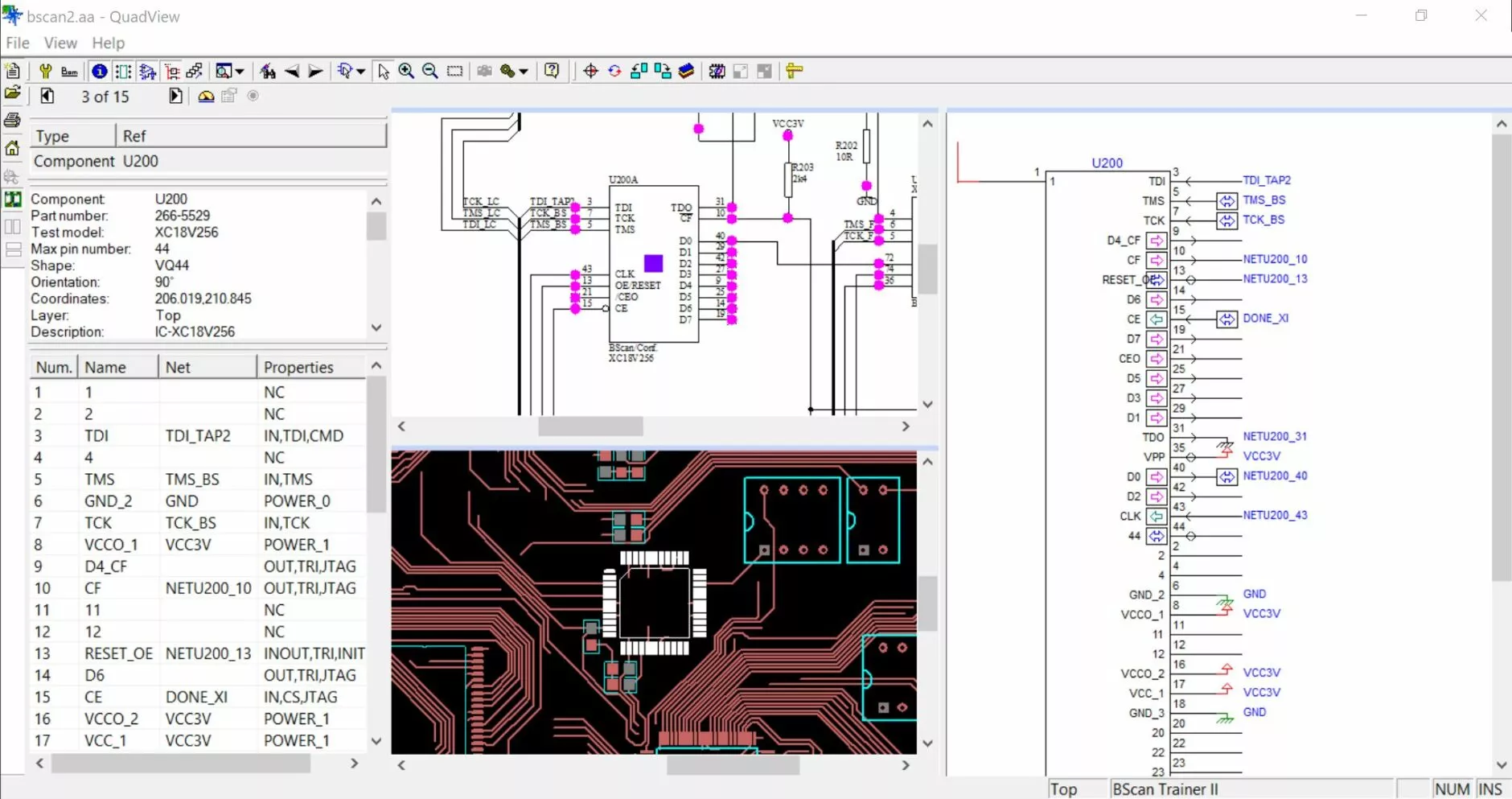This screenshot has height=799, width=1512.
Task: Click the yellow measure ruler icon
Action: pos(795,71)
